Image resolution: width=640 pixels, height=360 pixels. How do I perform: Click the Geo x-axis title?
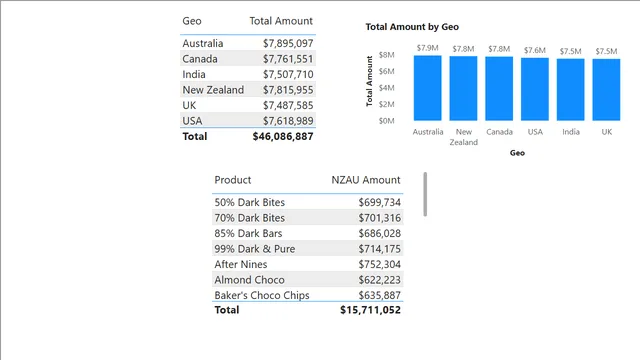click(517, 153)
